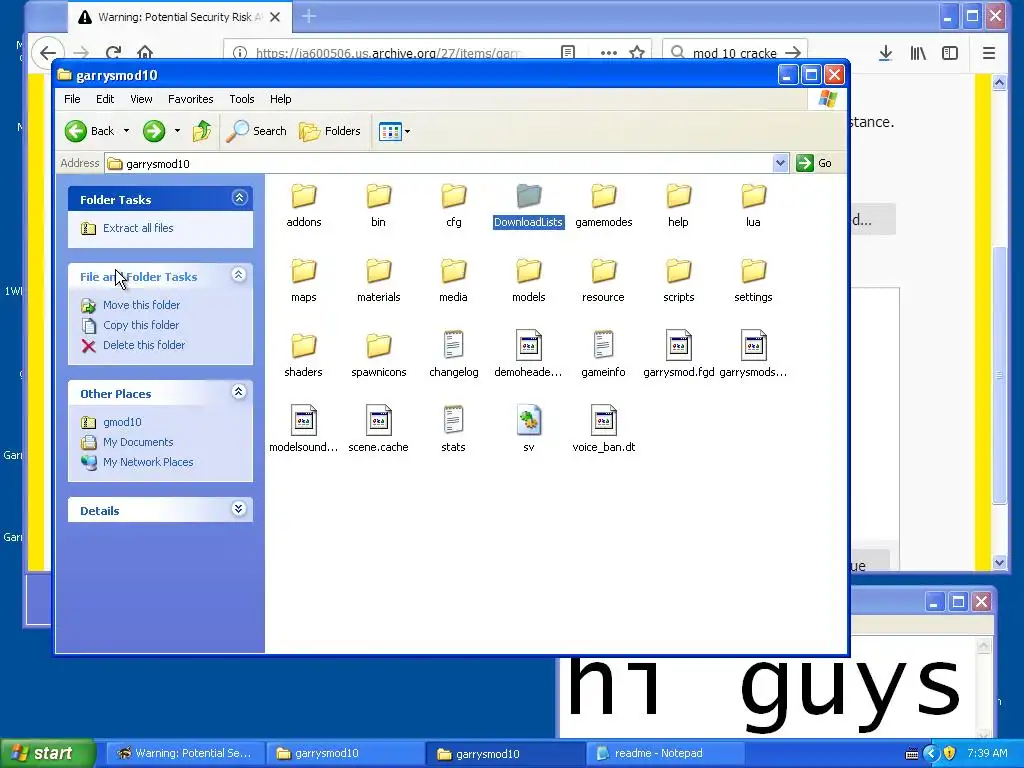1024x768 pixels.
Task: Toggle the Folders pane
Action: [x=330, y=131]
